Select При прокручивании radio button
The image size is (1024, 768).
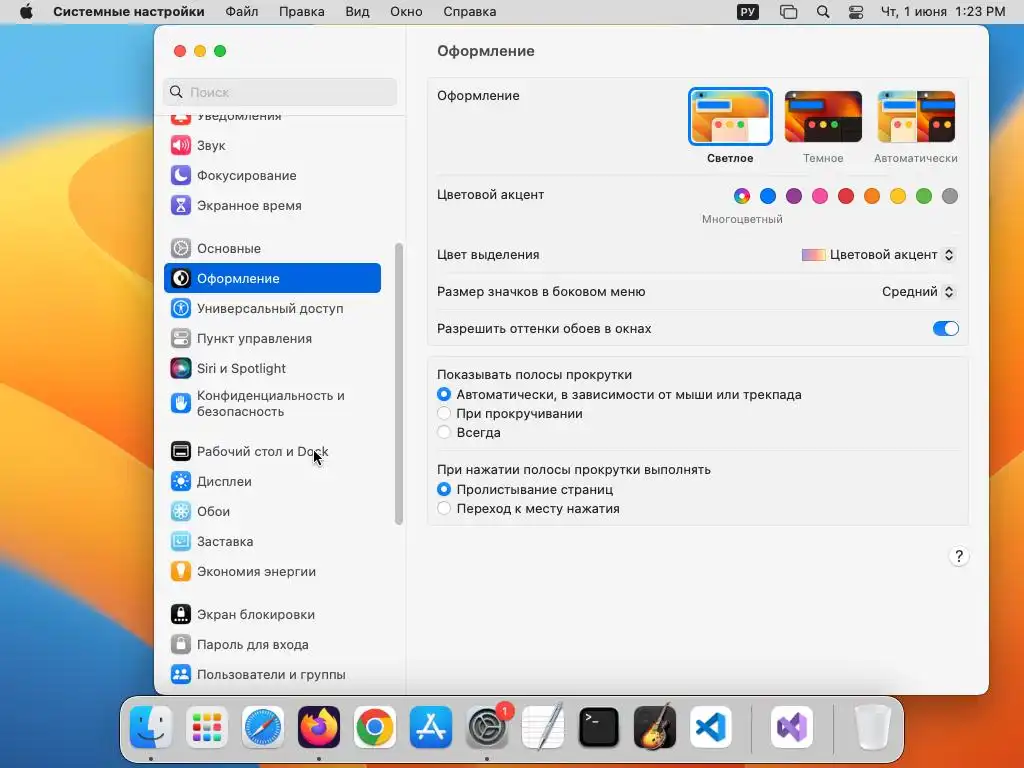[444, 413]
